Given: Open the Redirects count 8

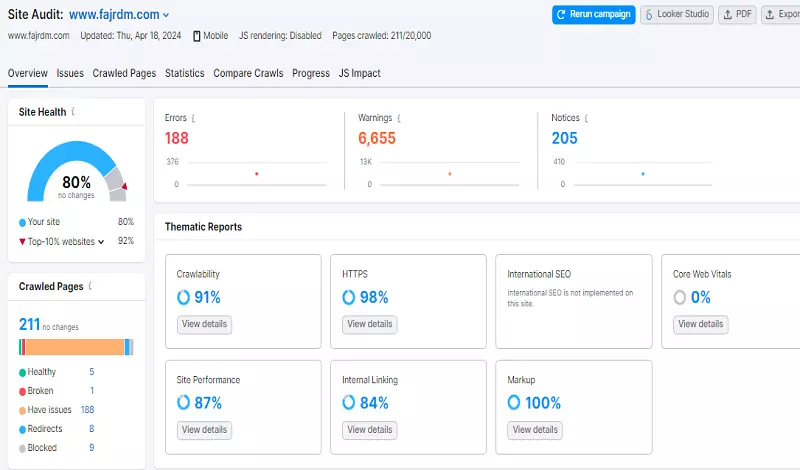Looking at the screenshot, I should pyautogui.click(x=92, y=429).
